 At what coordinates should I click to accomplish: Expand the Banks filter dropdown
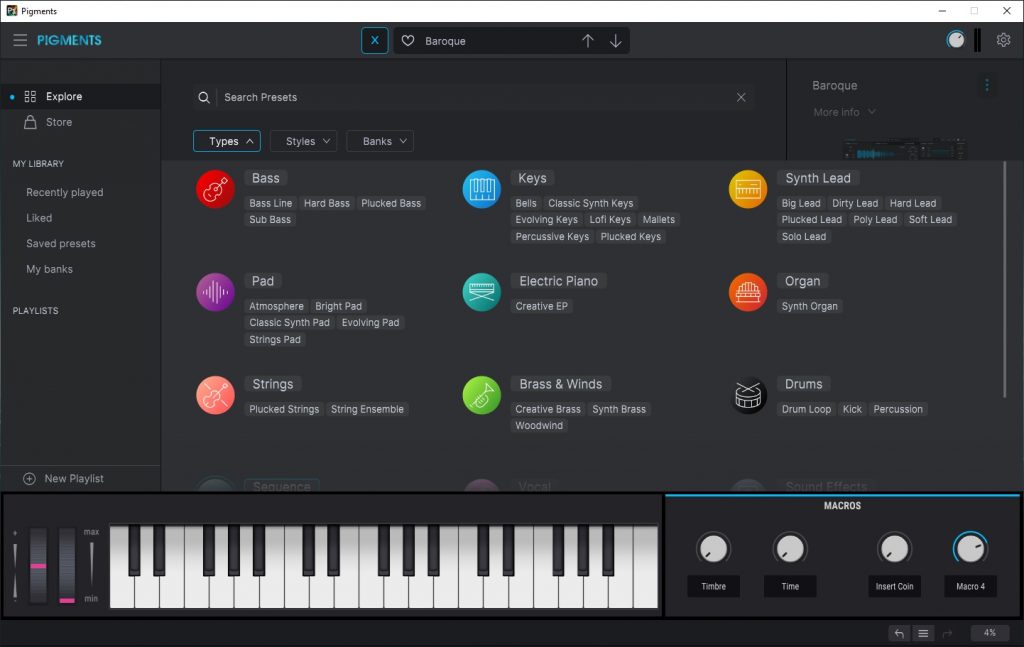tap(380, 141)
